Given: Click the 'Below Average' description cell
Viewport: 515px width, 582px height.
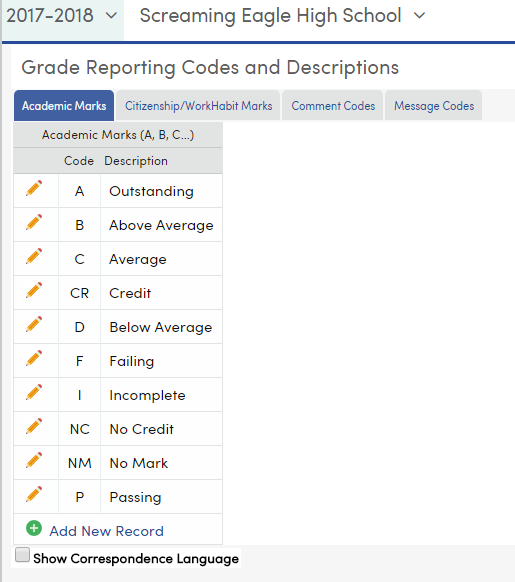Looking at the screenshot, I should [x=162, y=327].
